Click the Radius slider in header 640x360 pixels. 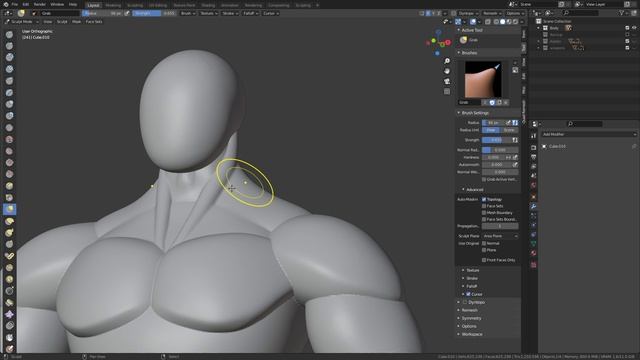tap(102, 13)
